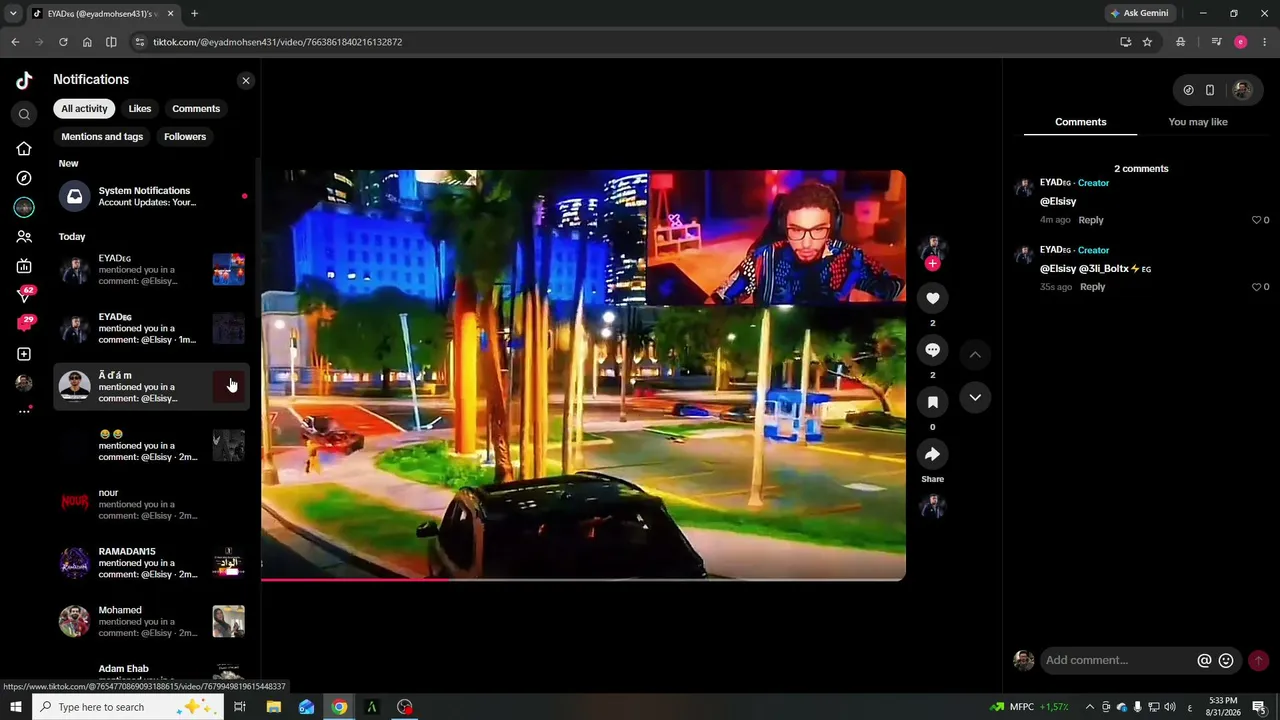1280x720 pixels.
Task: Open video comments via speech bubble icon
Action: coord(932,350)
